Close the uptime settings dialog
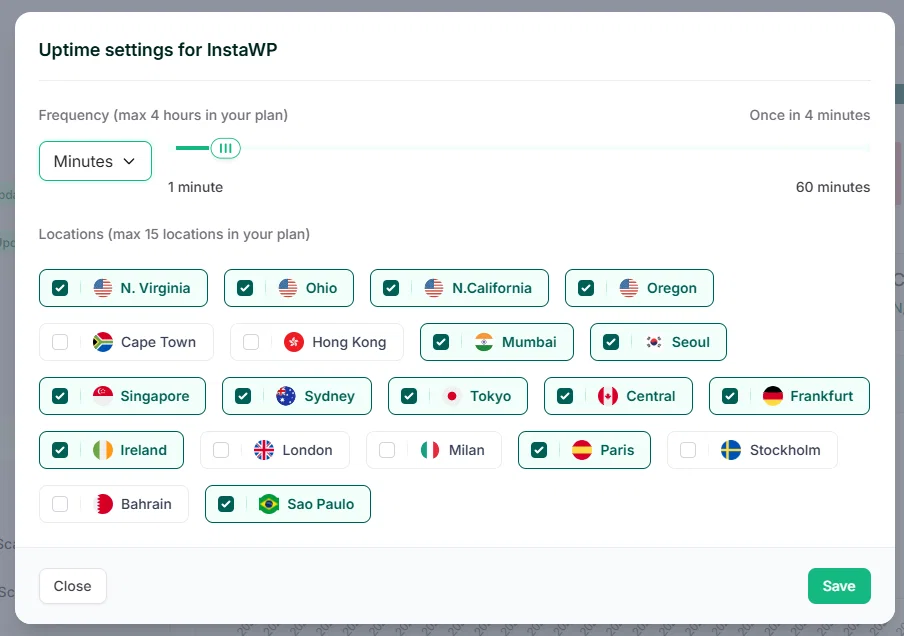Viewport: 904px width, 636px height. (73, 586)
